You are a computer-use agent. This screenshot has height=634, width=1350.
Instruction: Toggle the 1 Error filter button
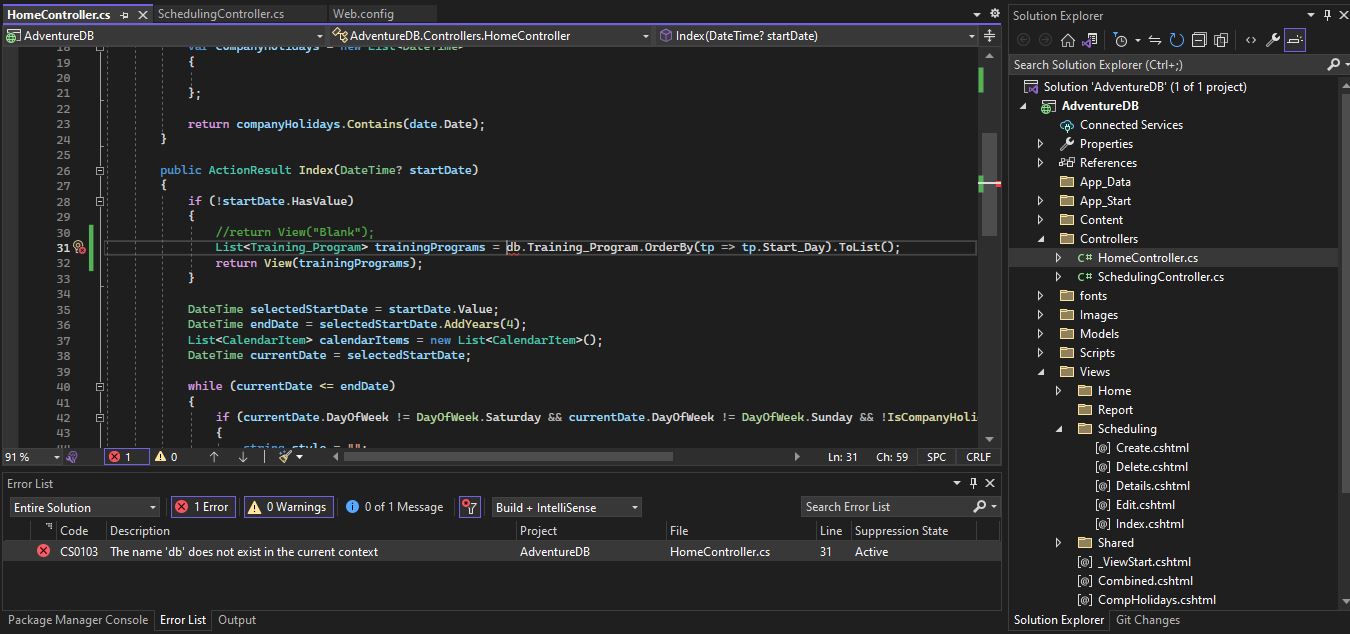pos(202,507)
